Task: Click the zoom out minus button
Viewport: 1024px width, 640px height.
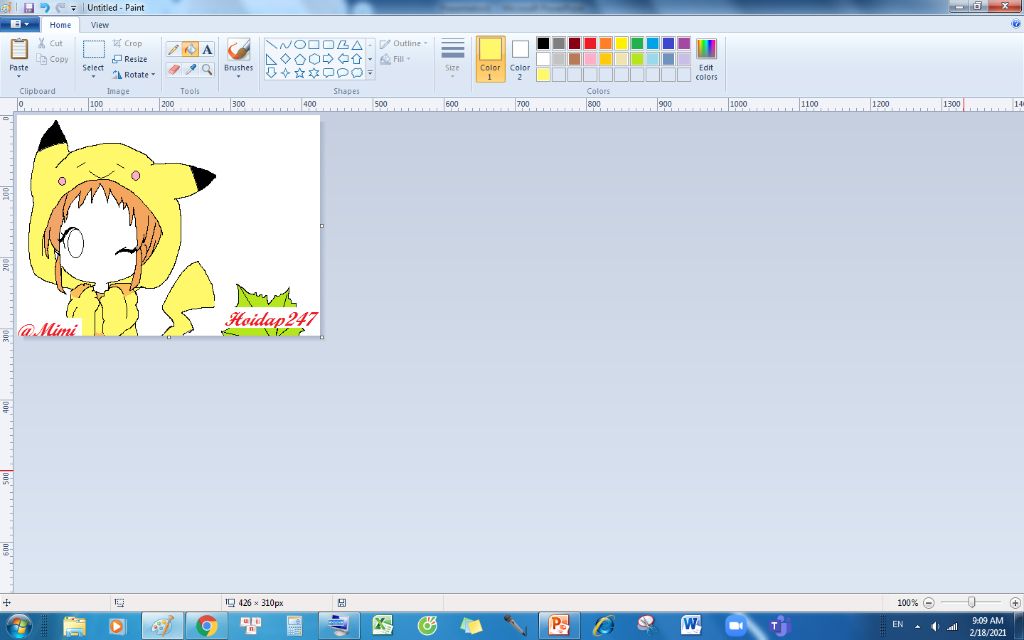Action: click(929, 603)
